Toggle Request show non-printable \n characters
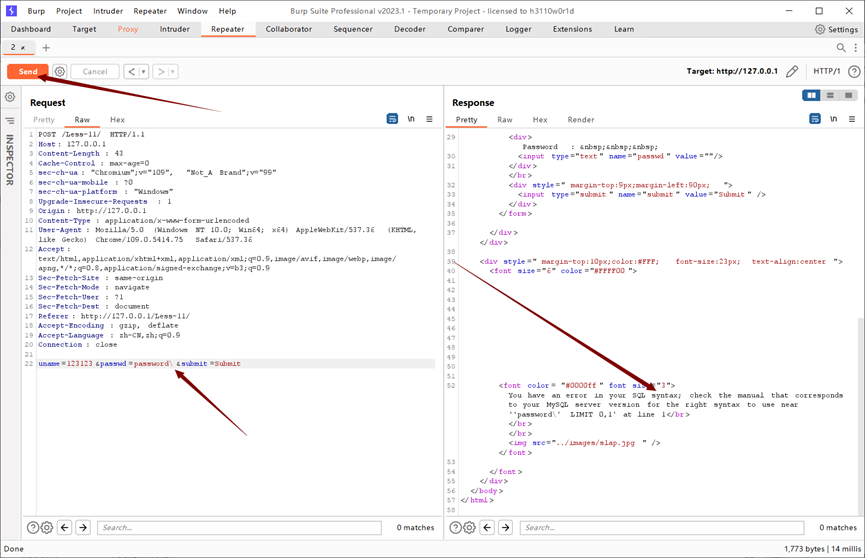The height and width of the screenshot is (558, 865). [x=411, y=119]
